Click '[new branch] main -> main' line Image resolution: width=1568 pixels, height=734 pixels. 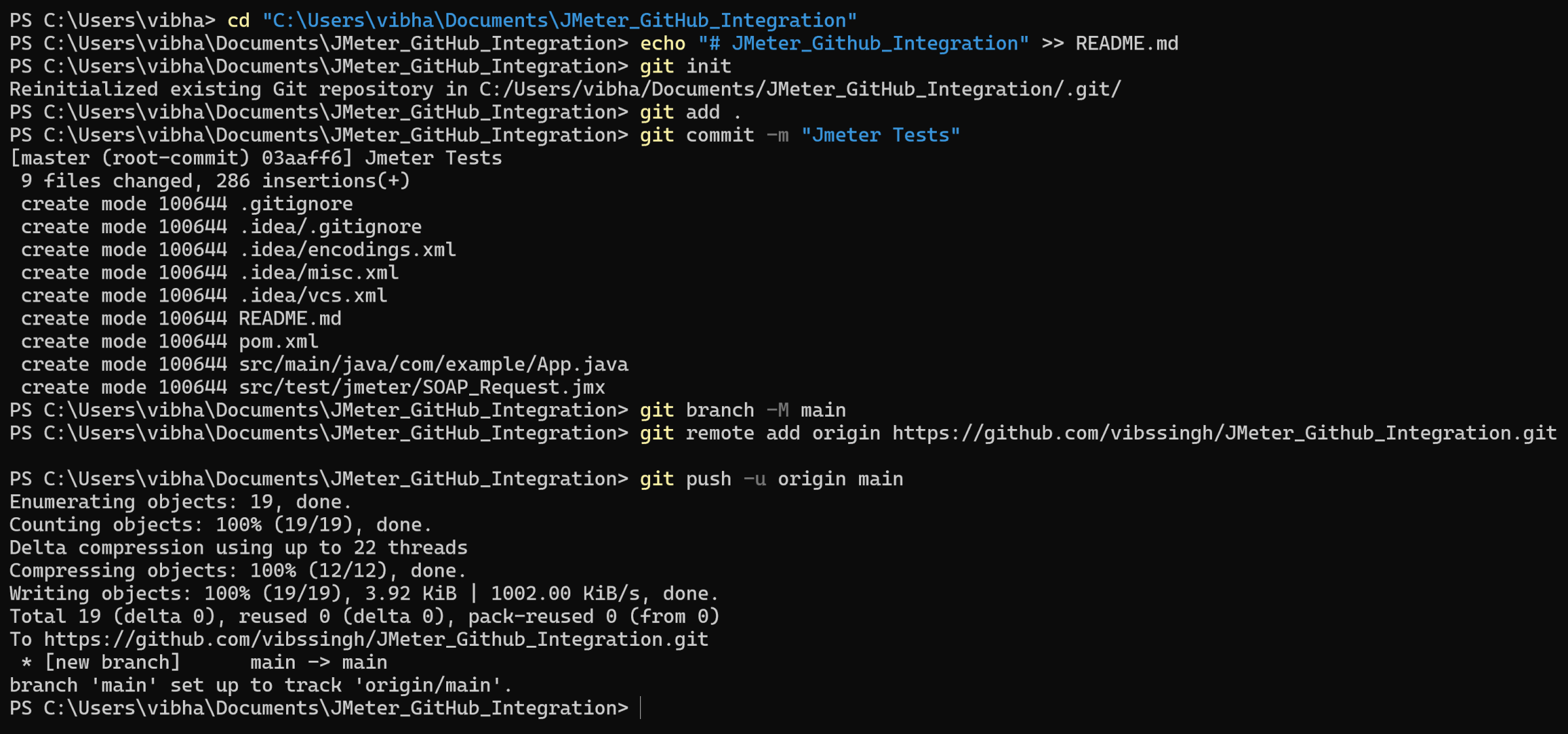point(204,662)
